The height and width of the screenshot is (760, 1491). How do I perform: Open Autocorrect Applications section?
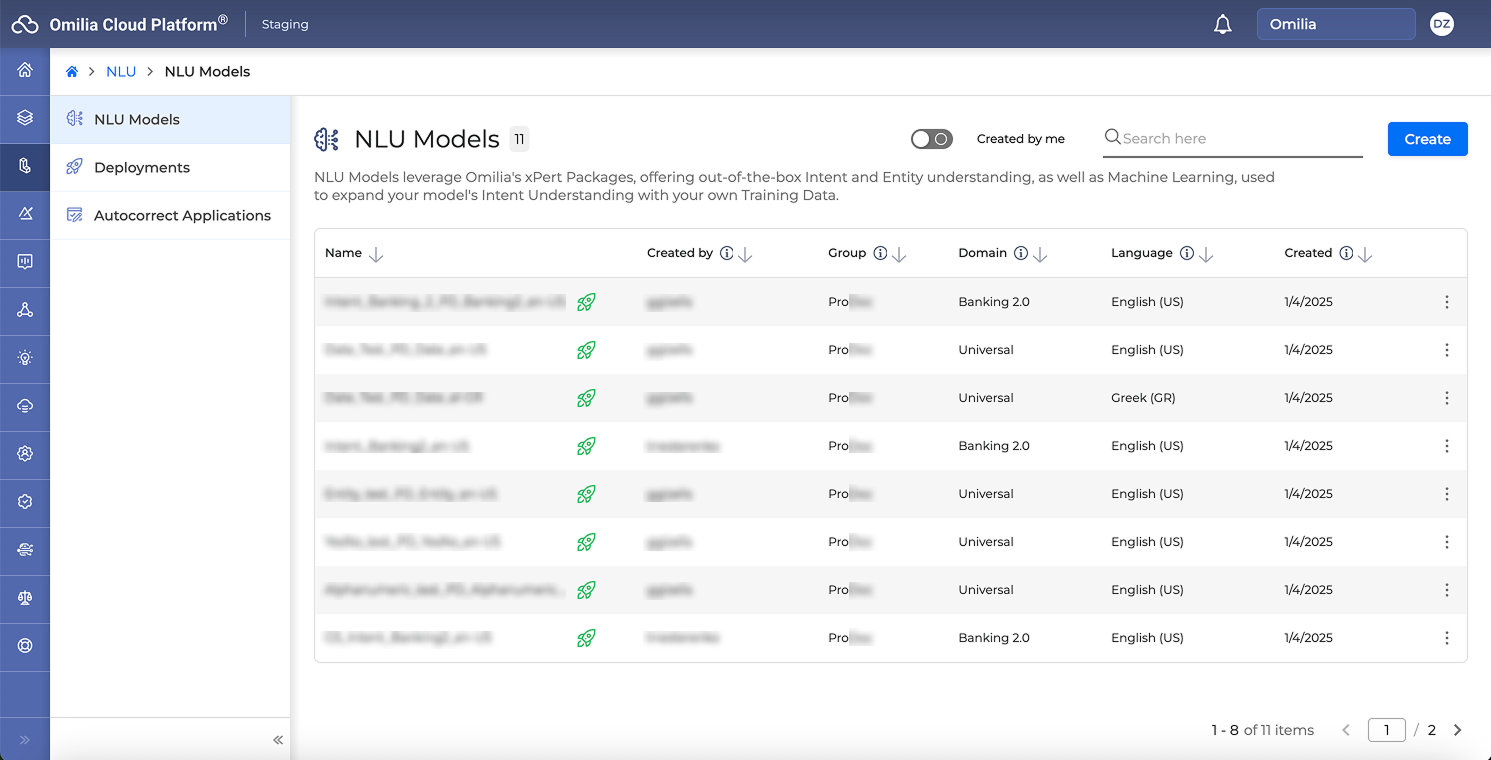(x=182, y=216)
